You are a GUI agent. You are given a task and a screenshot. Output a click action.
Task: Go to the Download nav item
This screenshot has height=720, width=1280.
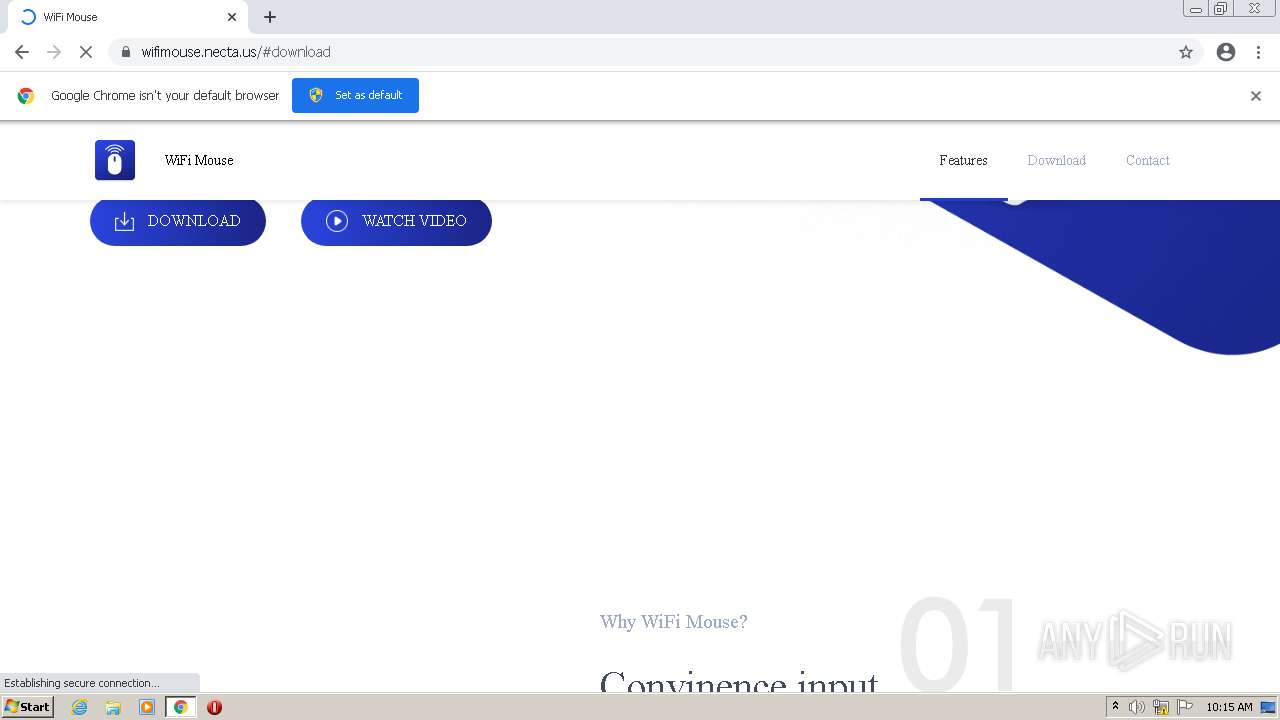pos(1056,160)
